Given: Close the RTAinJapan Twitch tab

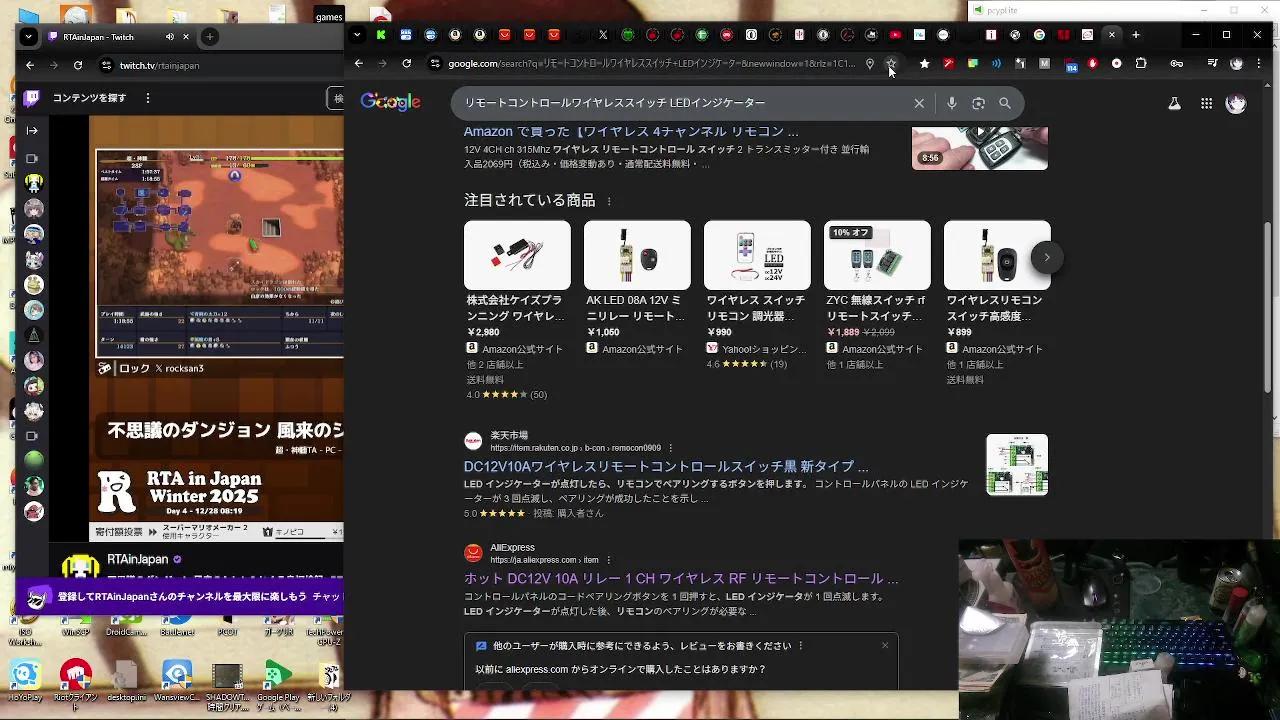Looking at the screenshot, I should (187, 37).
